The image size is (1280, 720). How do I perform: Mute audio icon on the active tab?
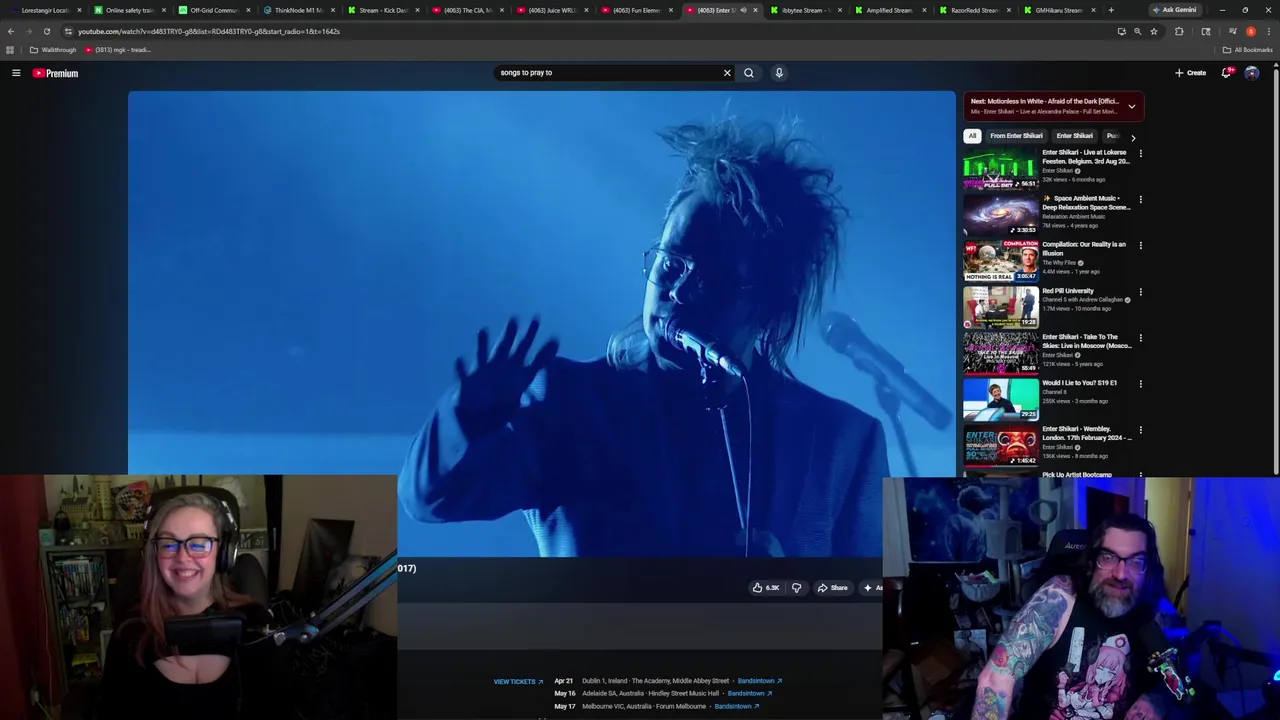pyautogui.click(x=743, y=10)
